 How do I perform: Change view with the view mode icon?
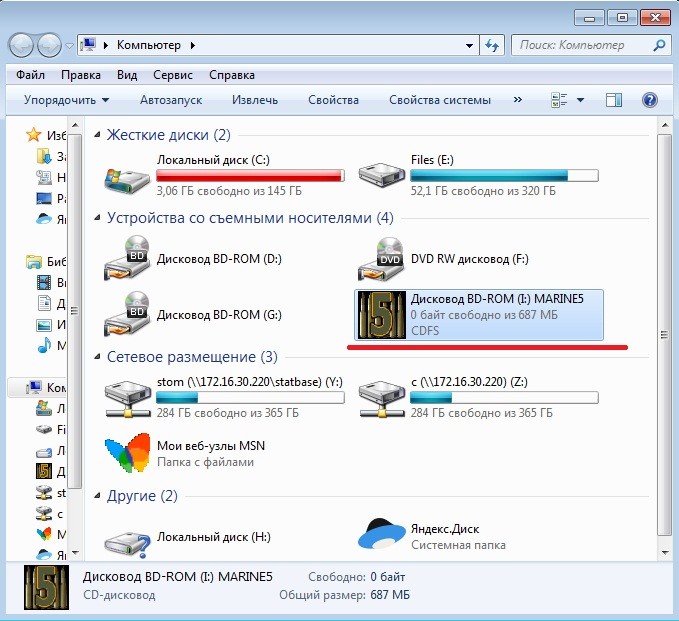pos(559,100)
